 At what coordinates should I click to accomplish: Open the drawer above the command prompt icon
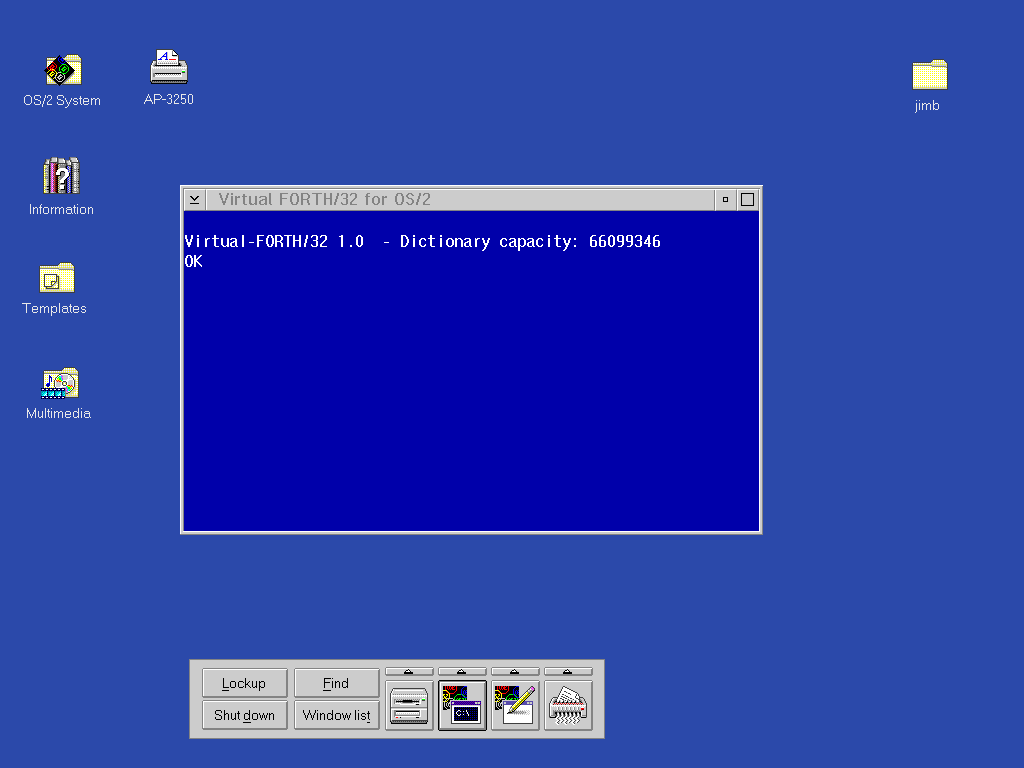(x=462, y=671)
